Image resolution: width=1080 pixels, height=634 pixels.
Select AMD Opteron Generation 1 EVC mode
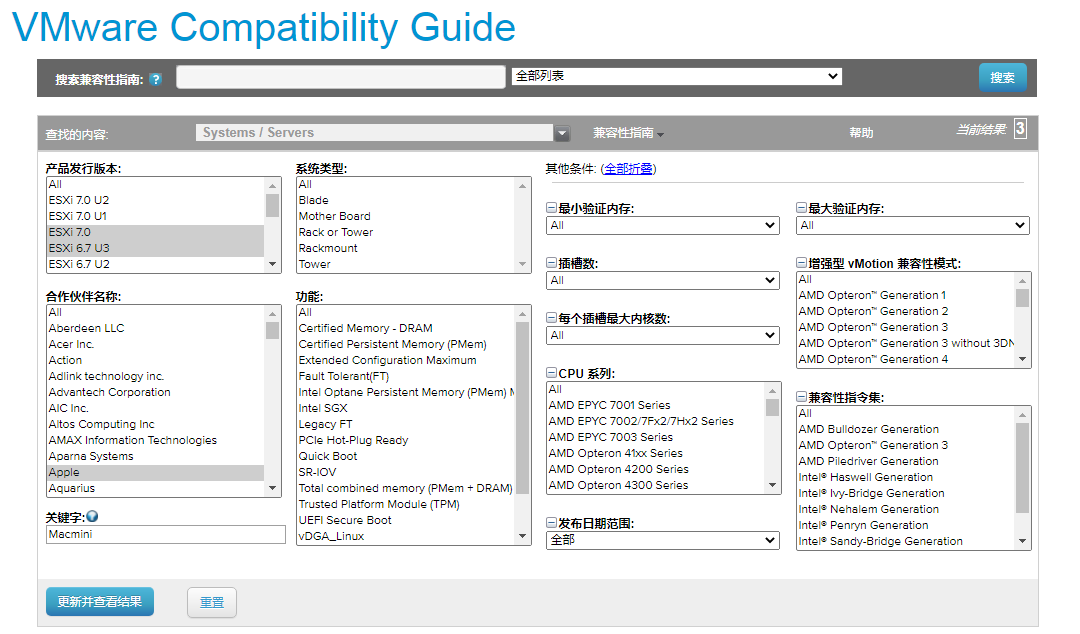[906, 296]
